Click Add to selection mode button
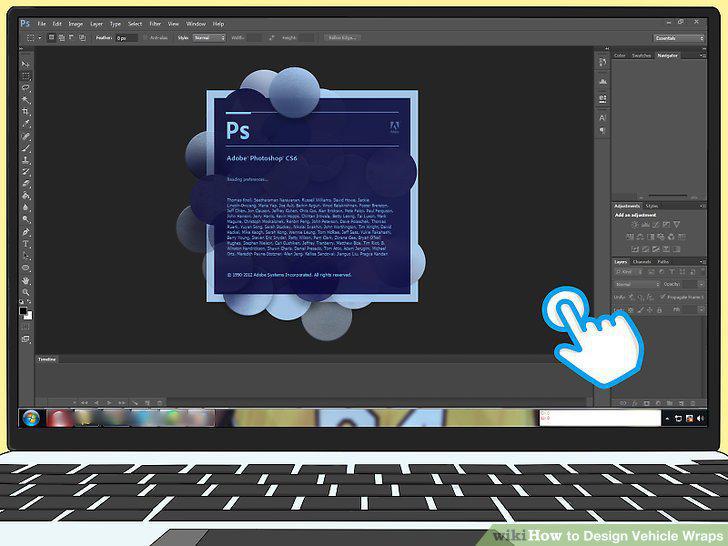This screenshot has width=728, height=546. pos(62,38)
